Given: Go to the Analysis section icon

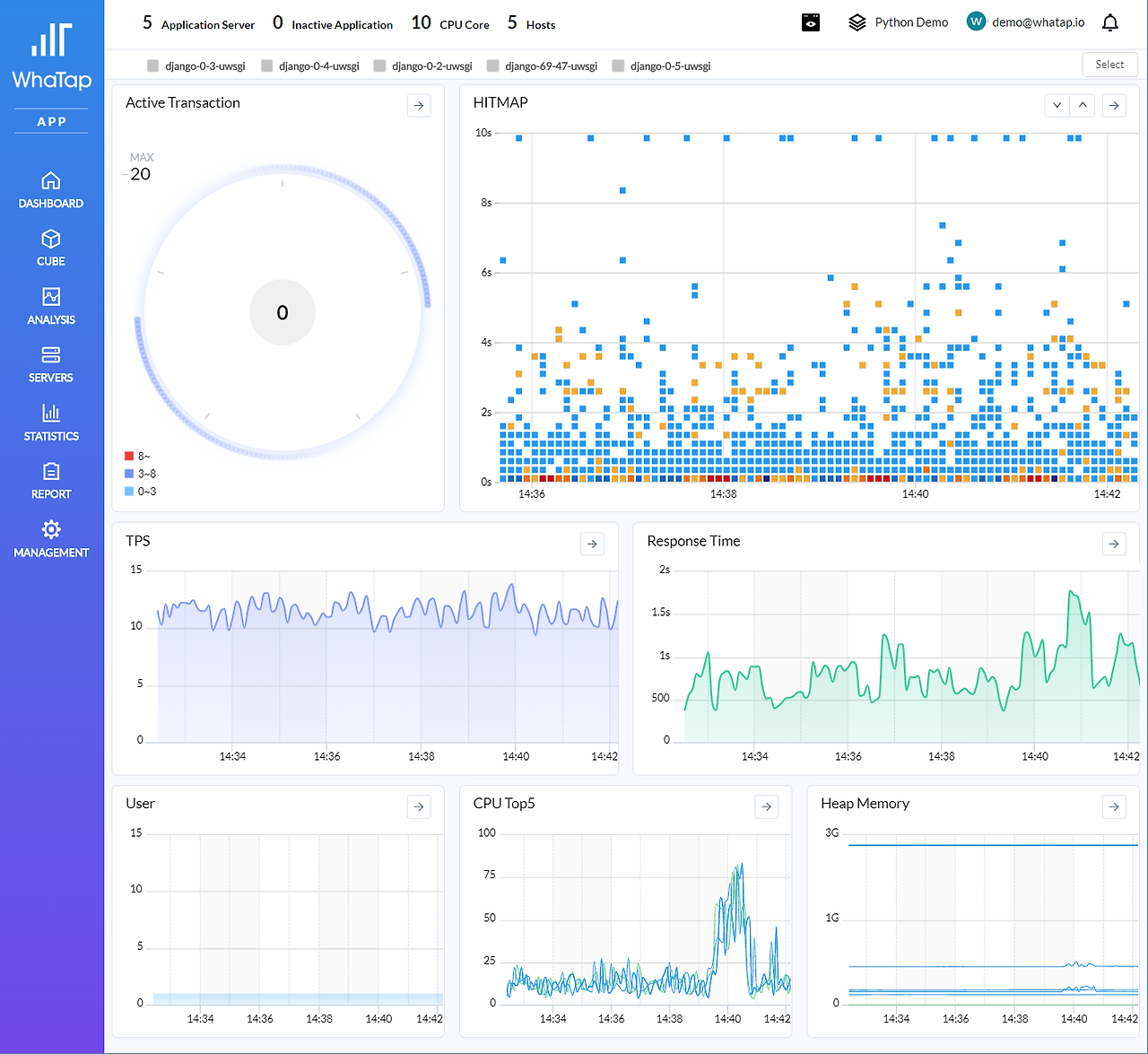Looking at the screenshot, I should point(51,297).
